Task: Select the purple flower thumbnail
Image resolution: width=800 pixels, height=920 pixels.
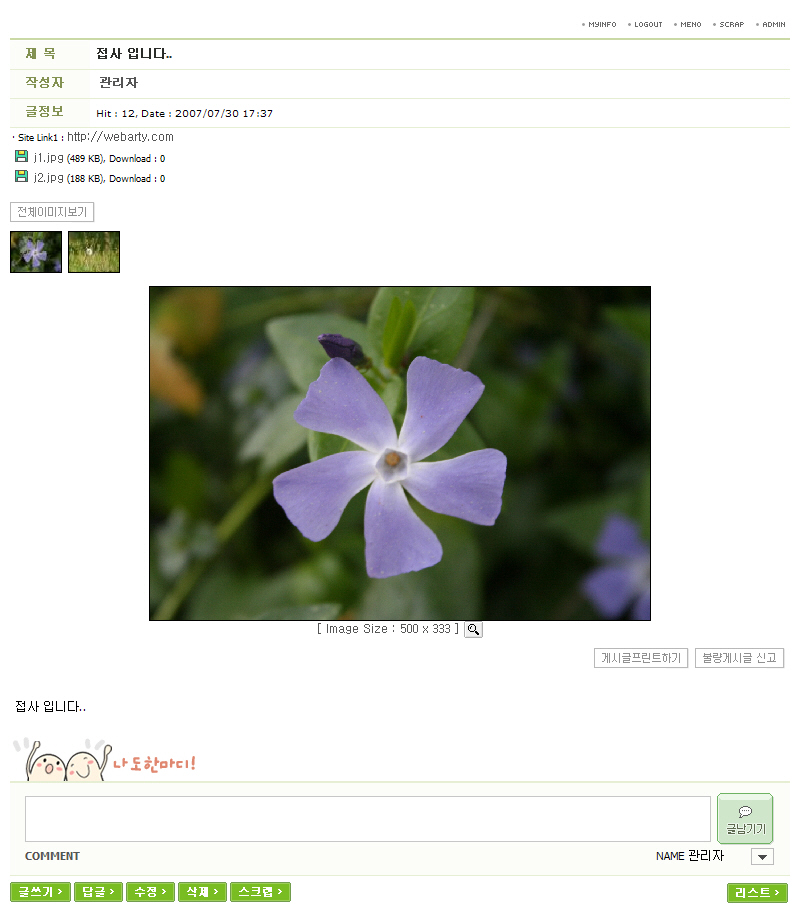Action: point(36,252)
